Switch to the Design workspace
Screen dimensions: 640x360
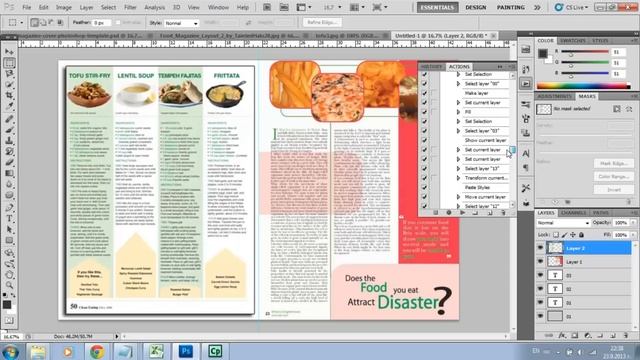(476, 7)
